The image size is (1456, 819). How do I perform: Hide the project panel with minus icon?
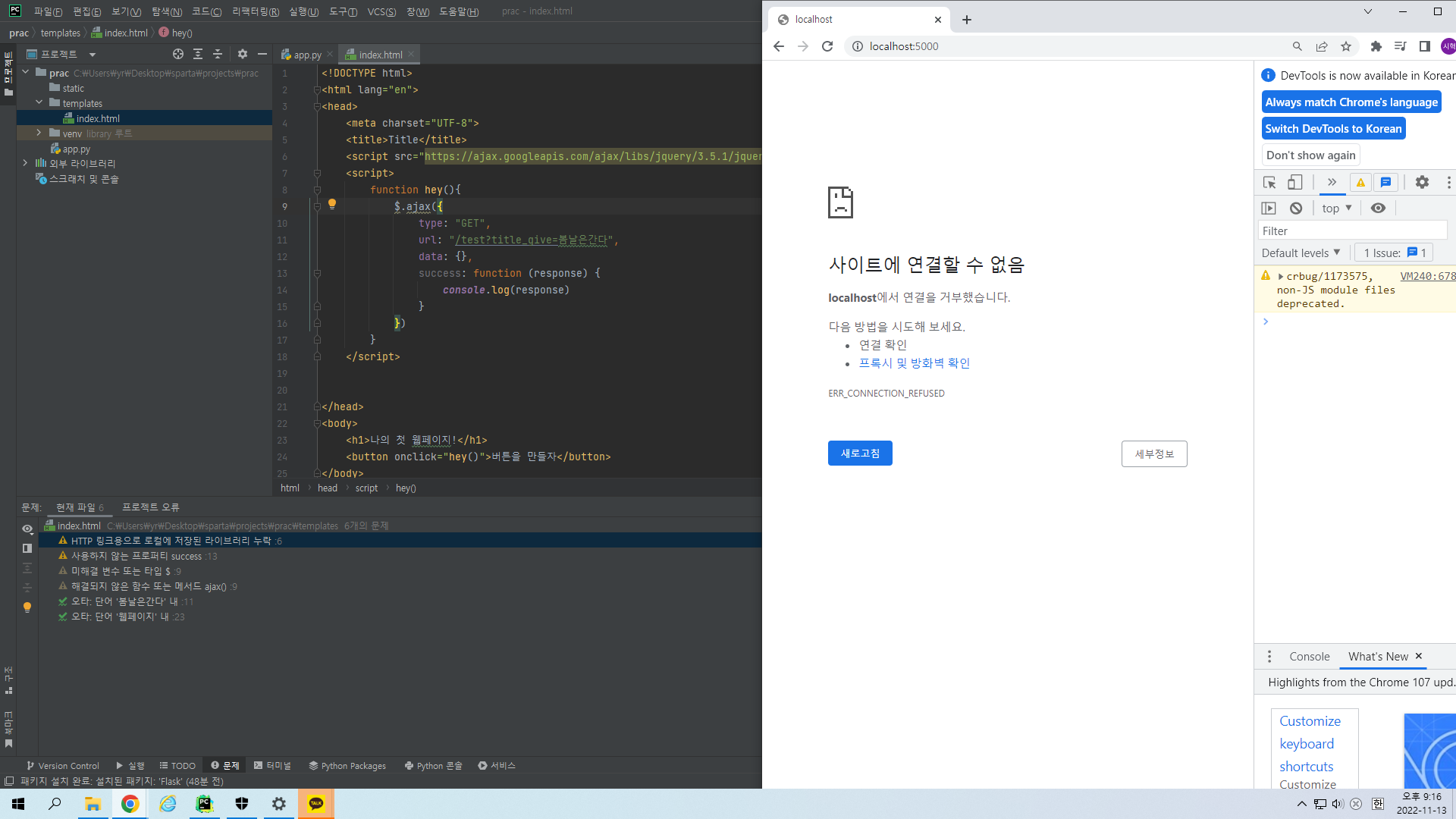tap(262, 54)
